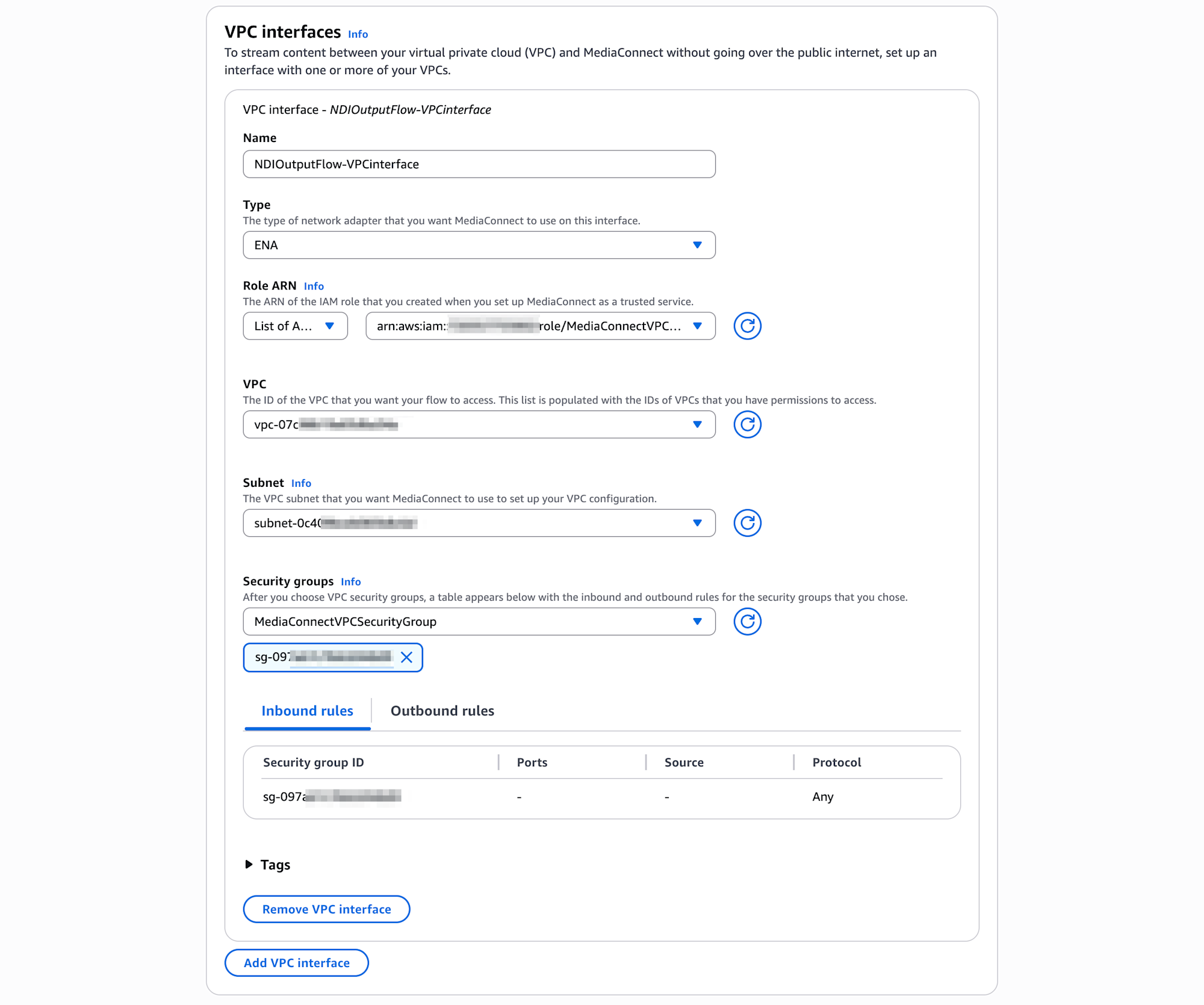Open the Type ENA dropdown
The width and height of the screenshot is (1204, 1005).
click(479, 245)
